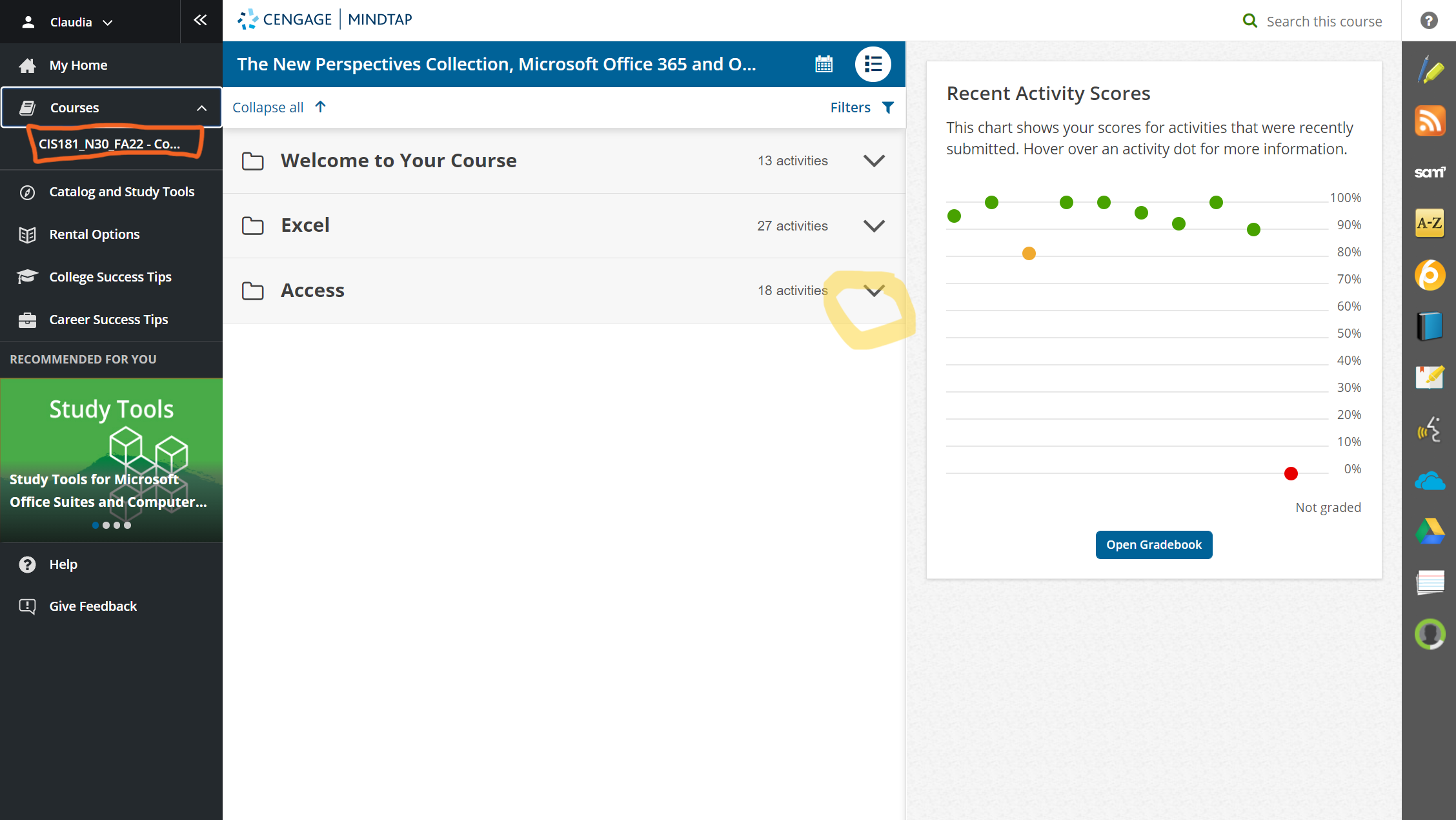Click the '27 activities' count

pos(793,226)
